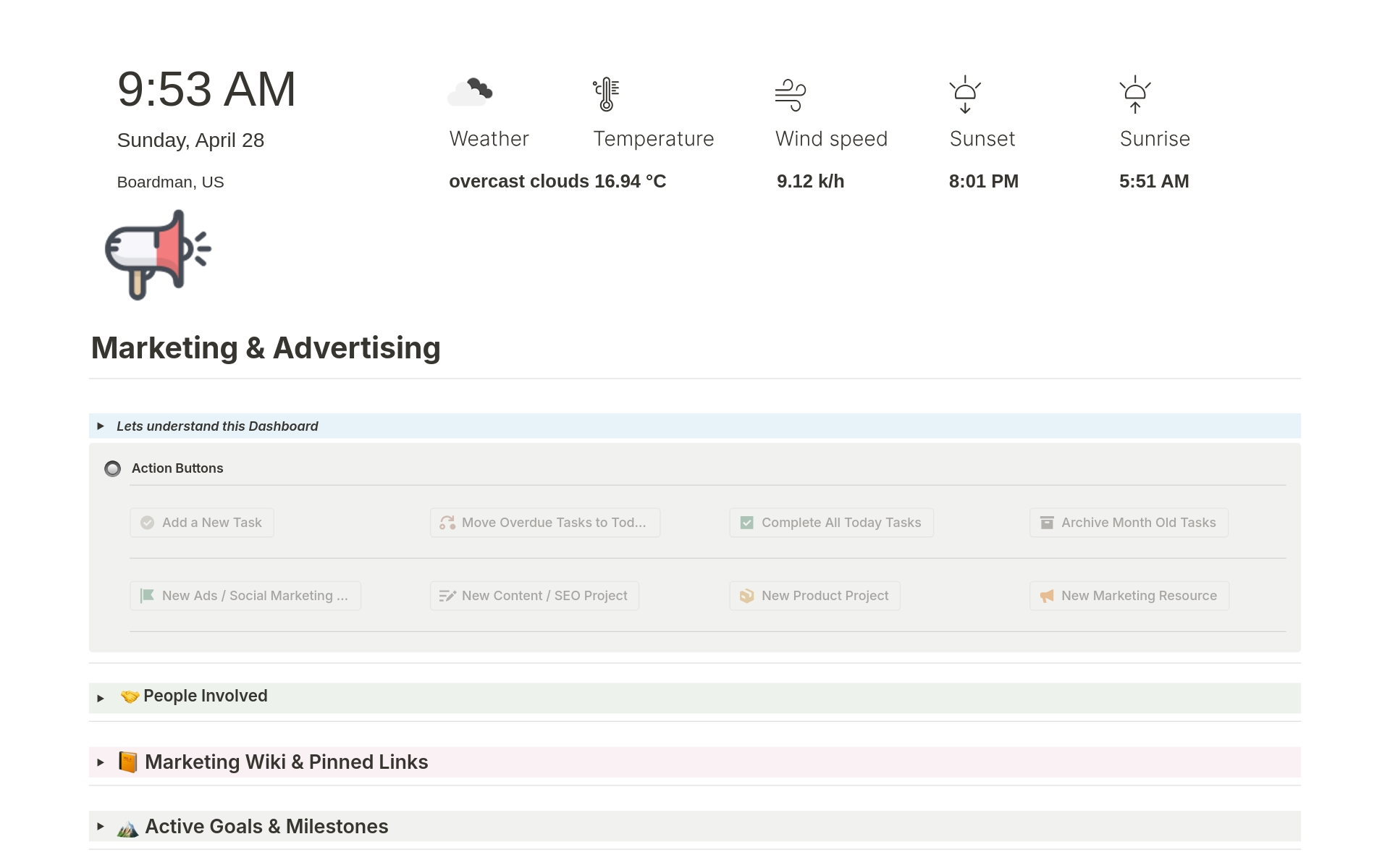Click the thermometer temperature icon
Image resolution: width=1390 pixels, height=868 pixels.
coord(607,94)
